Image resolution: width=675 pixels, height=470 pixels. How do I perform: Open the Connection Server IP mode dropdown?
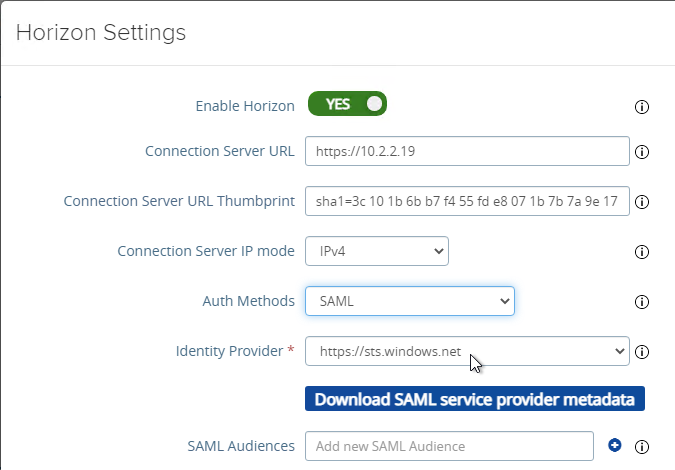(377, 251)
